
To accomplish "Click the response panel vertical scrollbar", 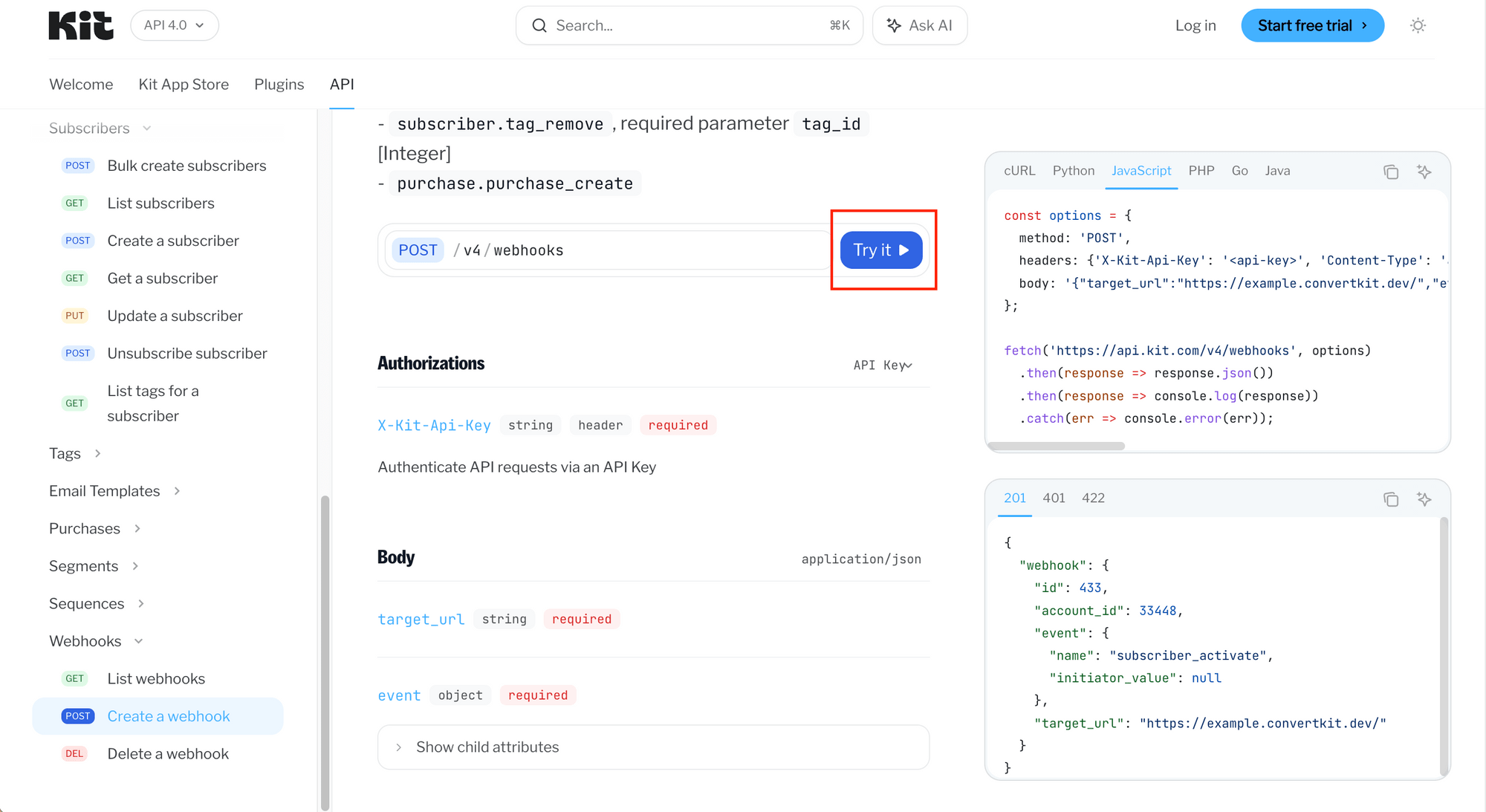I will coord(1444,646).
